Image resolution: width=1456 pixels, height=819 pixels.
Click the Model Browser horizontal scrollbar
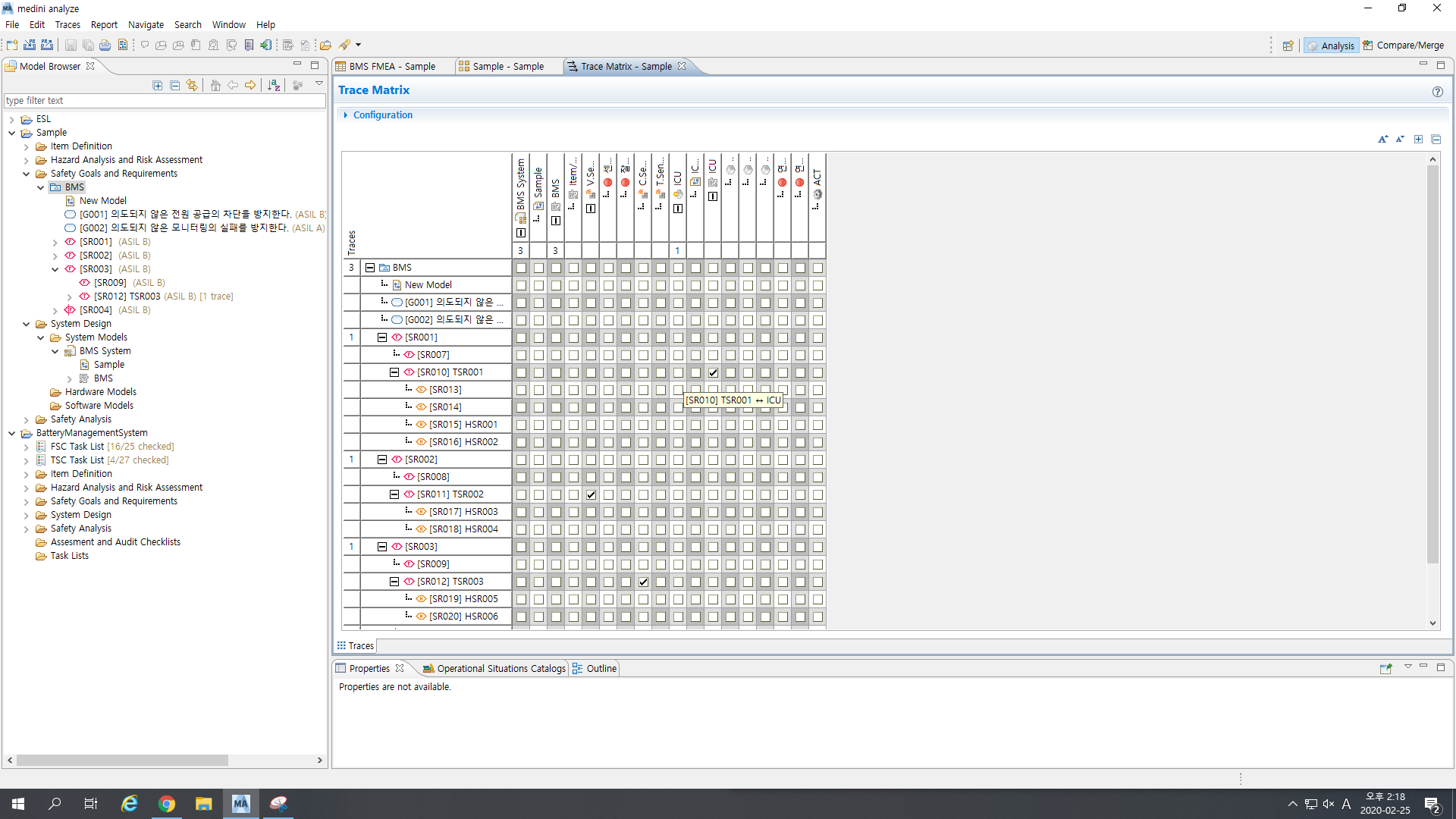(x=121, y=761)
